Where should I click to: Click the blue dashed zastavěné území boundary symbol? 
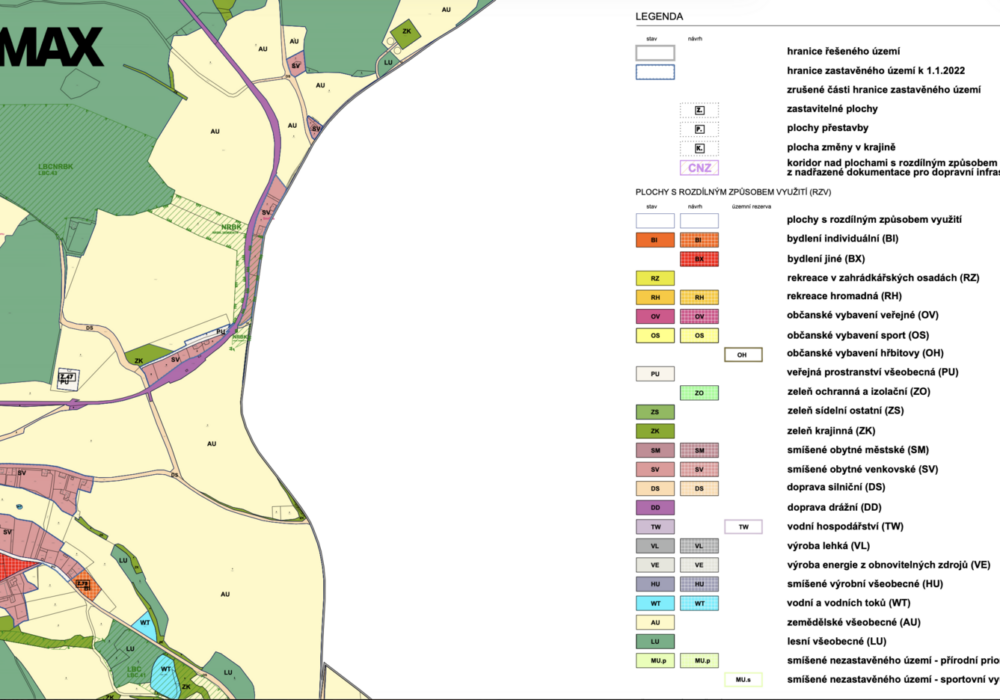click(x=655, y=72)
